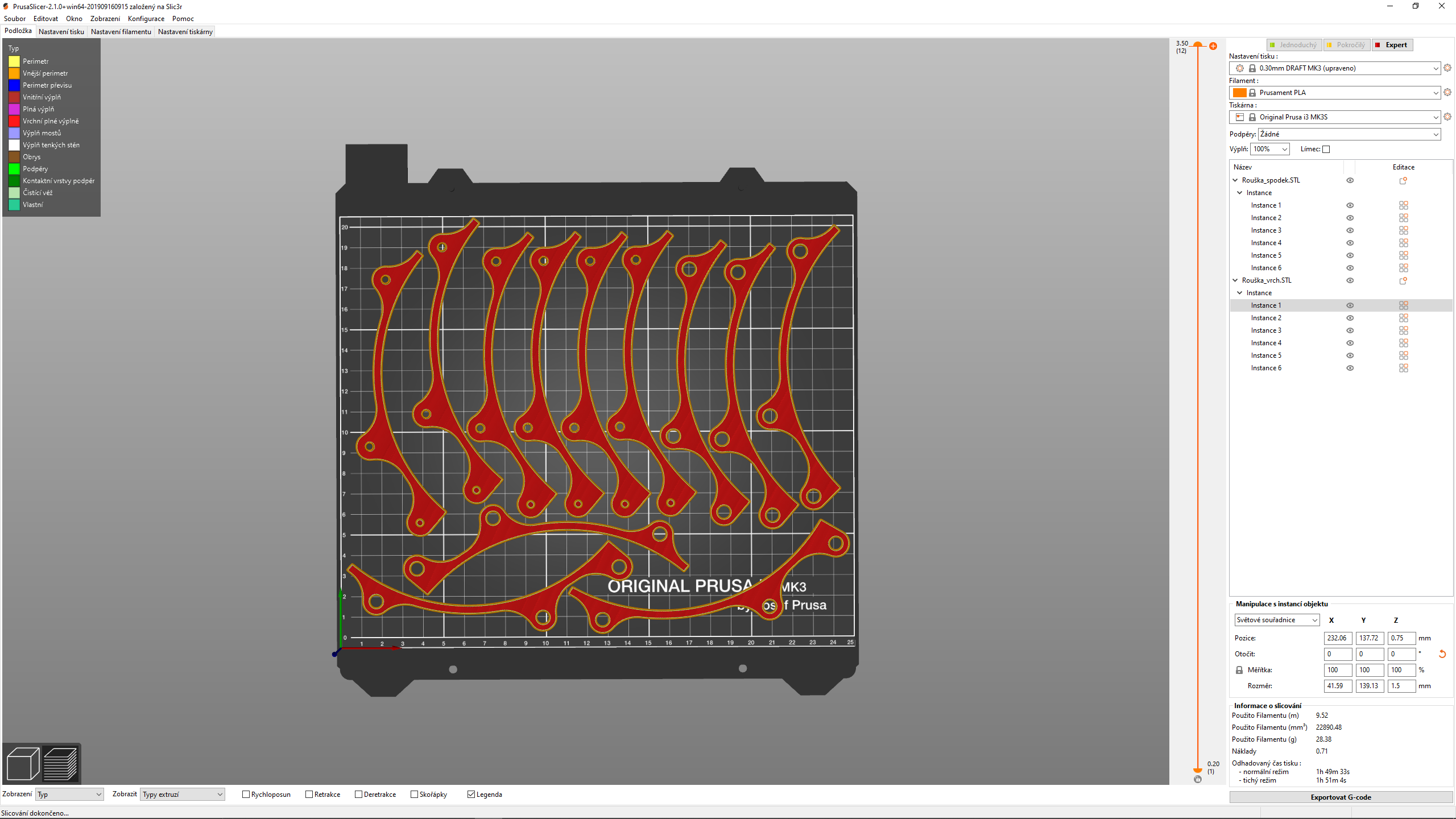
Task: Switch to Nastavení filamentu tab
Action: click(x=121, y=32)
